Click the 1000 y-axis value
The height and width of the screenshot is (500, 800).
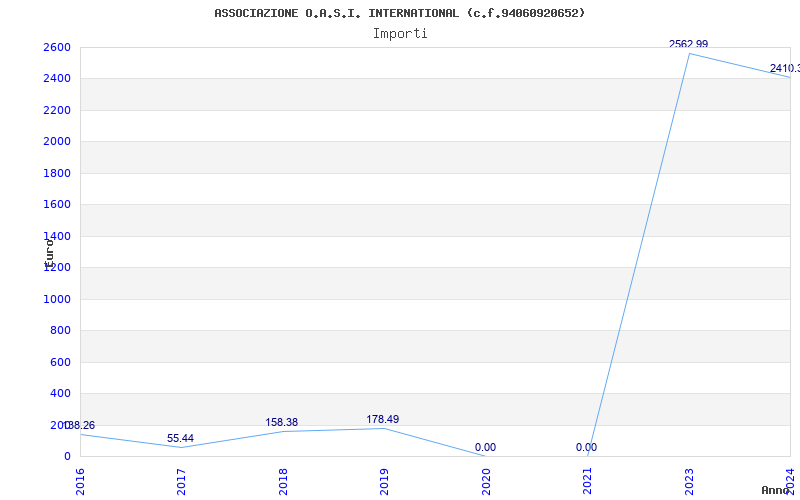[57, 299]
